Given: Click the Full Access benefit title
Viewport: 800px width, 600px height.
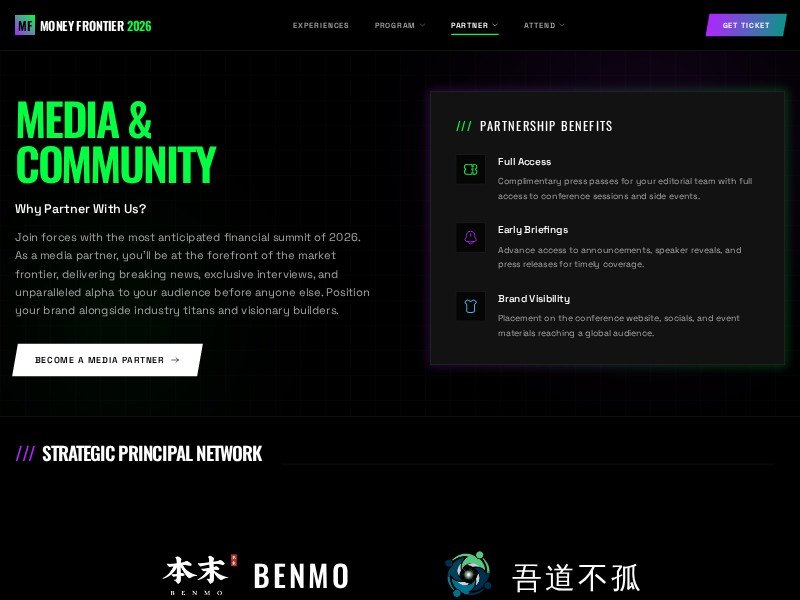Looking at the screenshot, I should coord(524,162).
